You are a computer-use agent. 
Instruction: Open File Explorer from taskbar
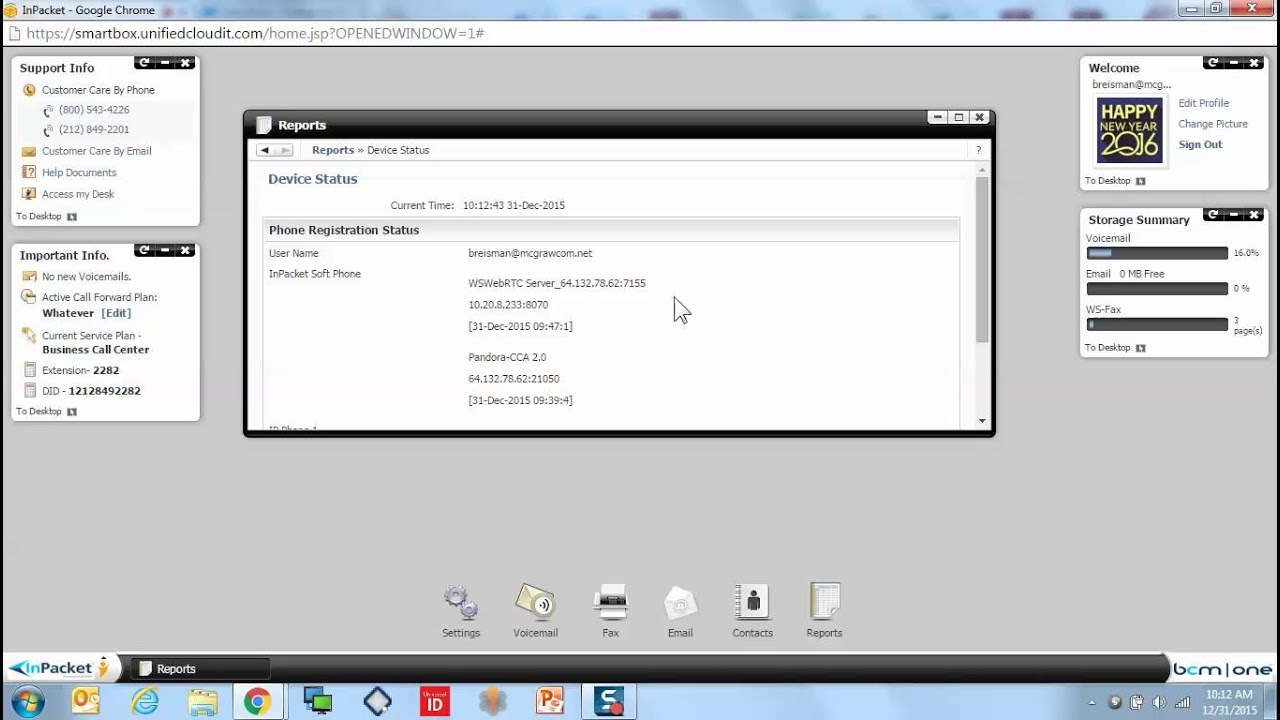(203, 701)
